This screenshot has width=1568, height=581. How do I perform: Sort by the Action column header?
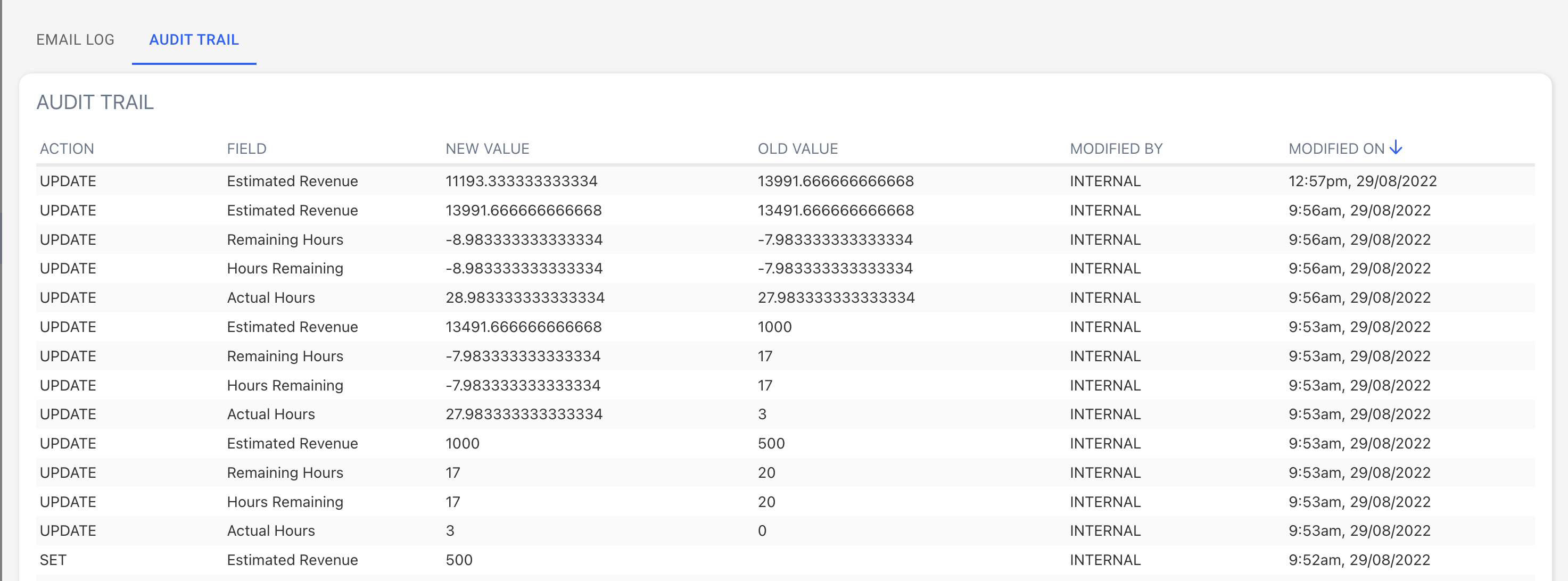(x=67, y=148)
